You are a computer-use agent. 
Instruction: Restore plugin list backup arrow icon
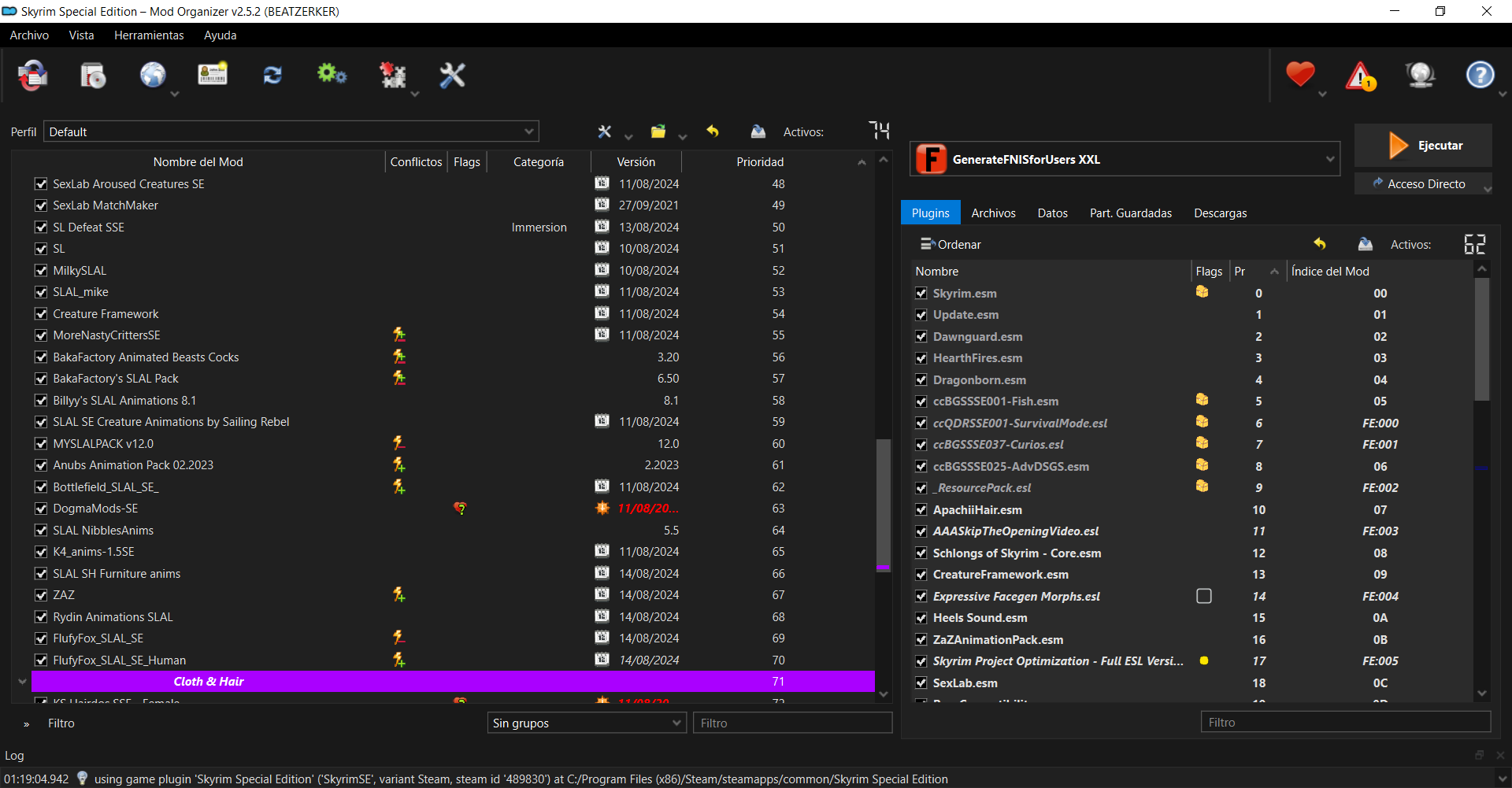1320,244
